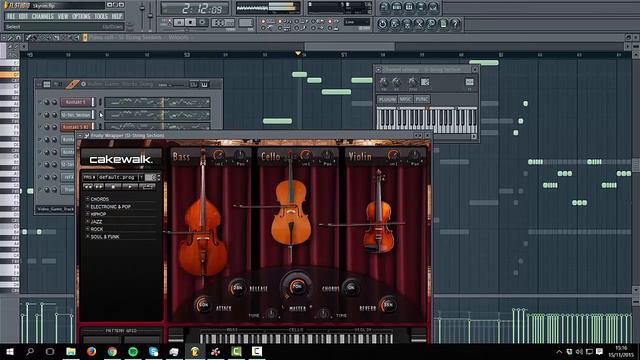The image size is (640, 360).
Task: Open the Playlist view icon in the top toolbar
Action: coord(384,7)
